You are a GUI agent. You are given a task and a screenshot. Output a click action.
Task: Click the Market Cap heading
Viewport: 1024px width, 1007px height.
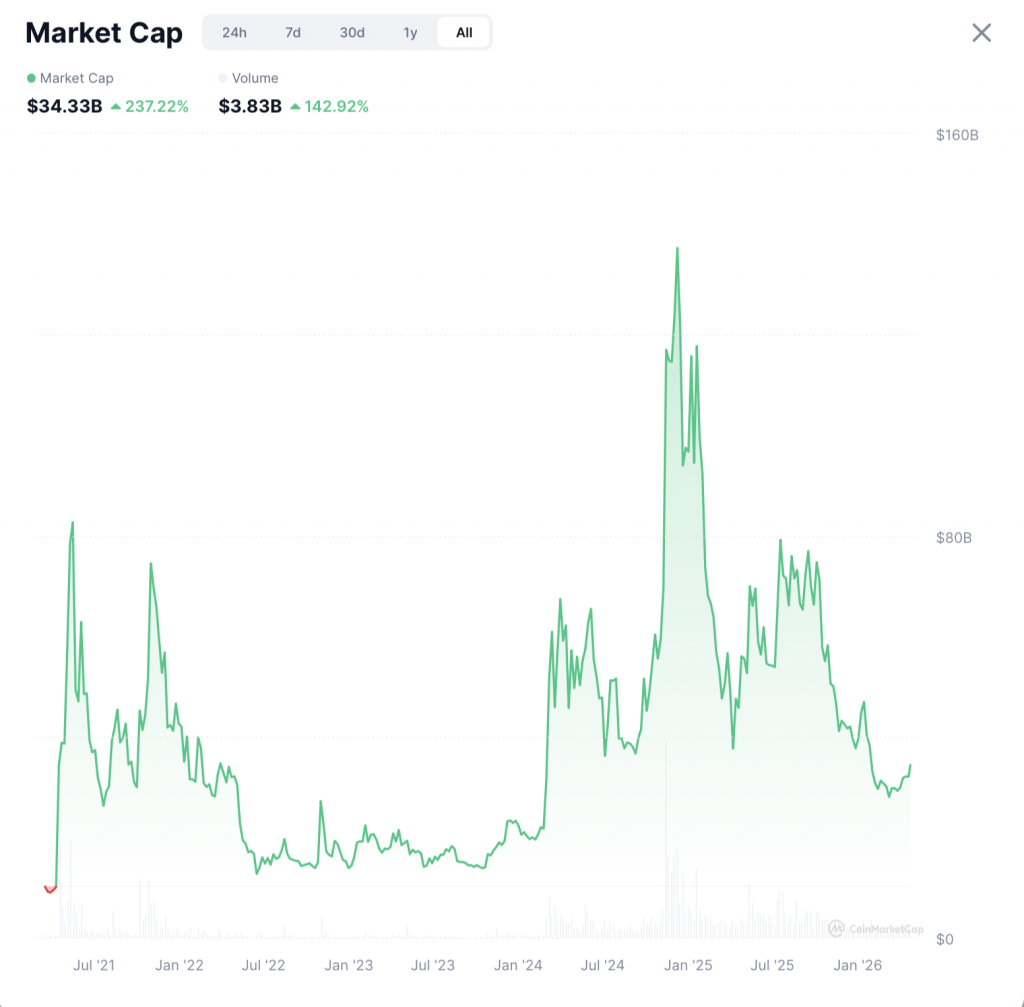(x=104, y=33)
